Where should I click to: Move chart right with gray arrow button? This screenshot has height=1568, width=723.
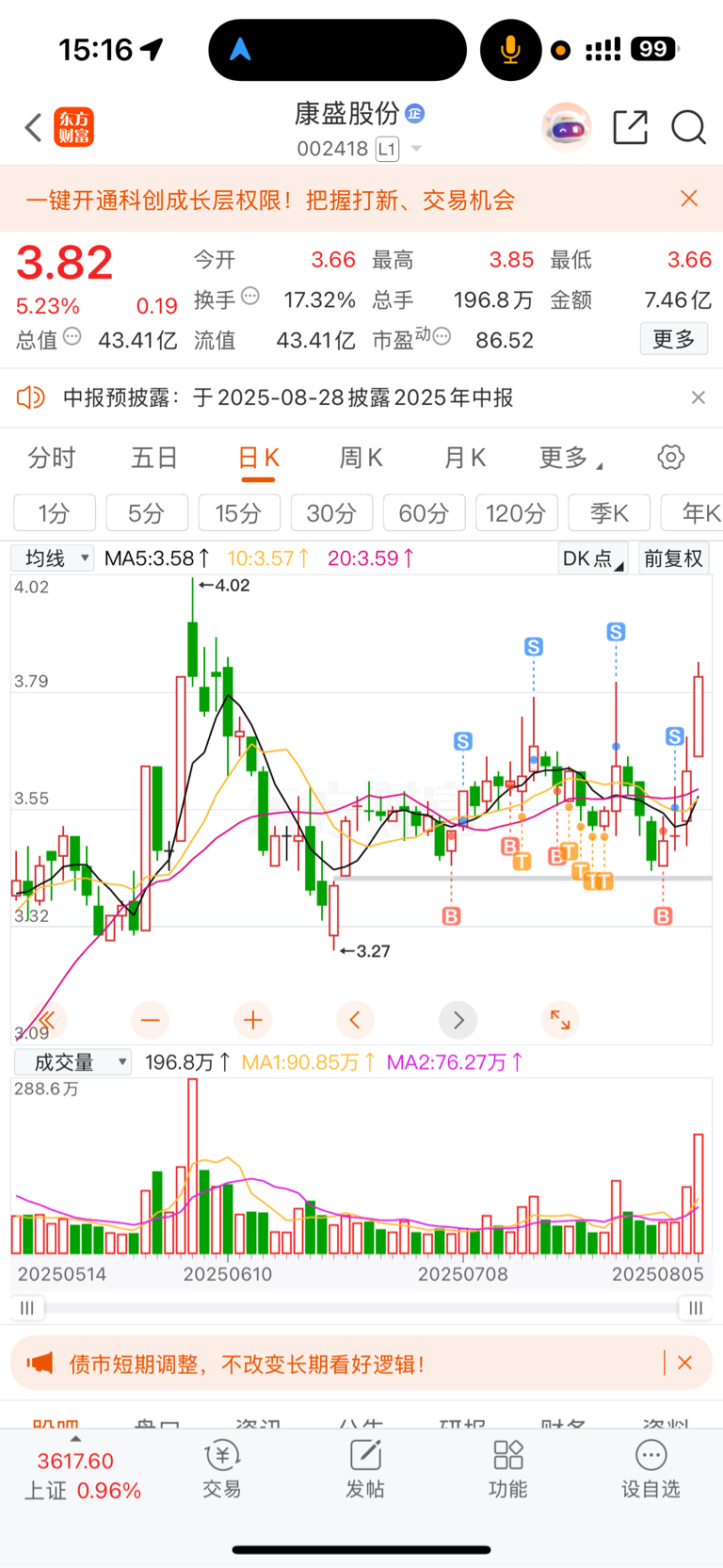pyautogui.click(x=458, y=1019)
